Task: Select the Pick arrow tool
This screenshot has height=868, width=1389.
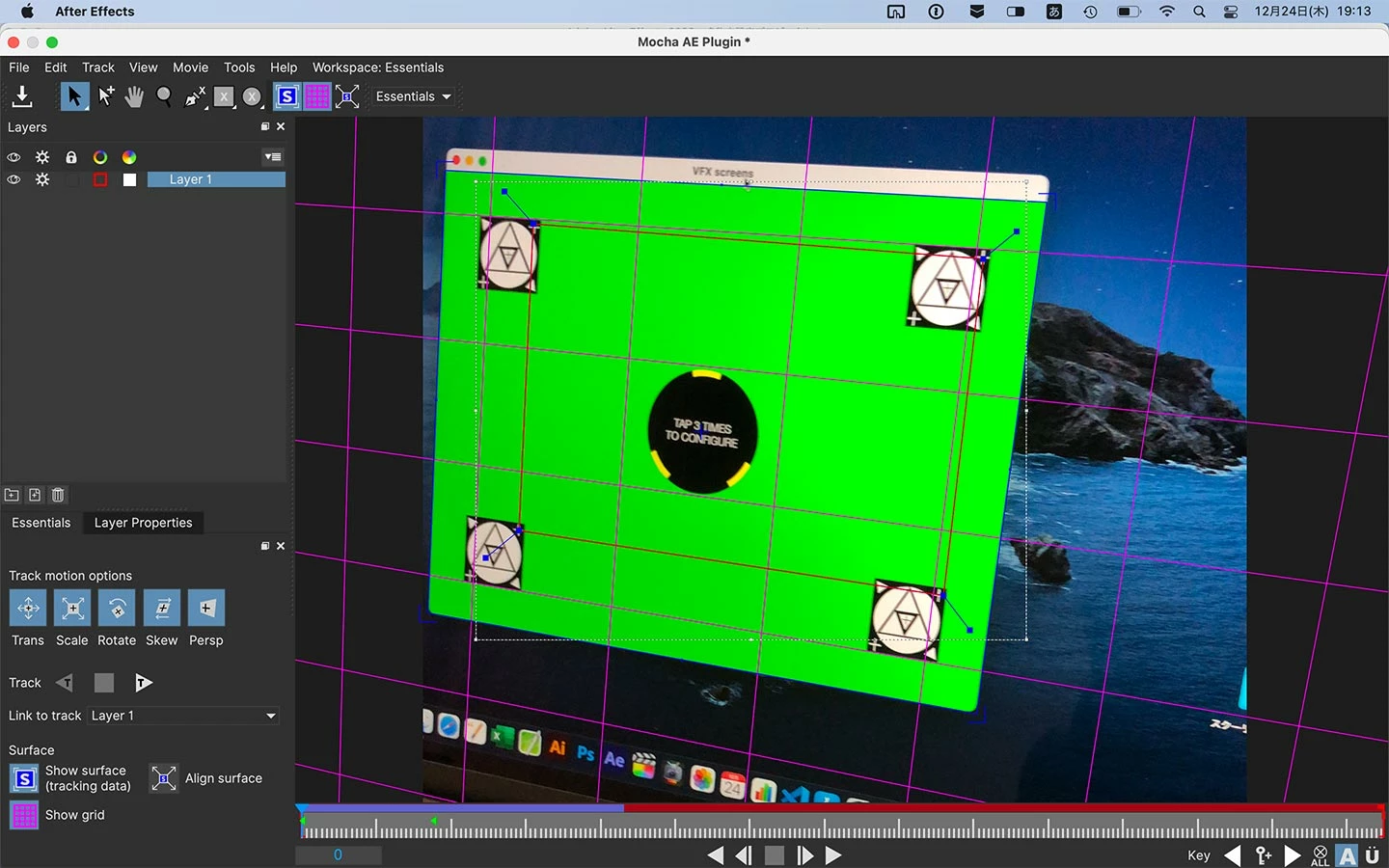Action: (74, 96)
